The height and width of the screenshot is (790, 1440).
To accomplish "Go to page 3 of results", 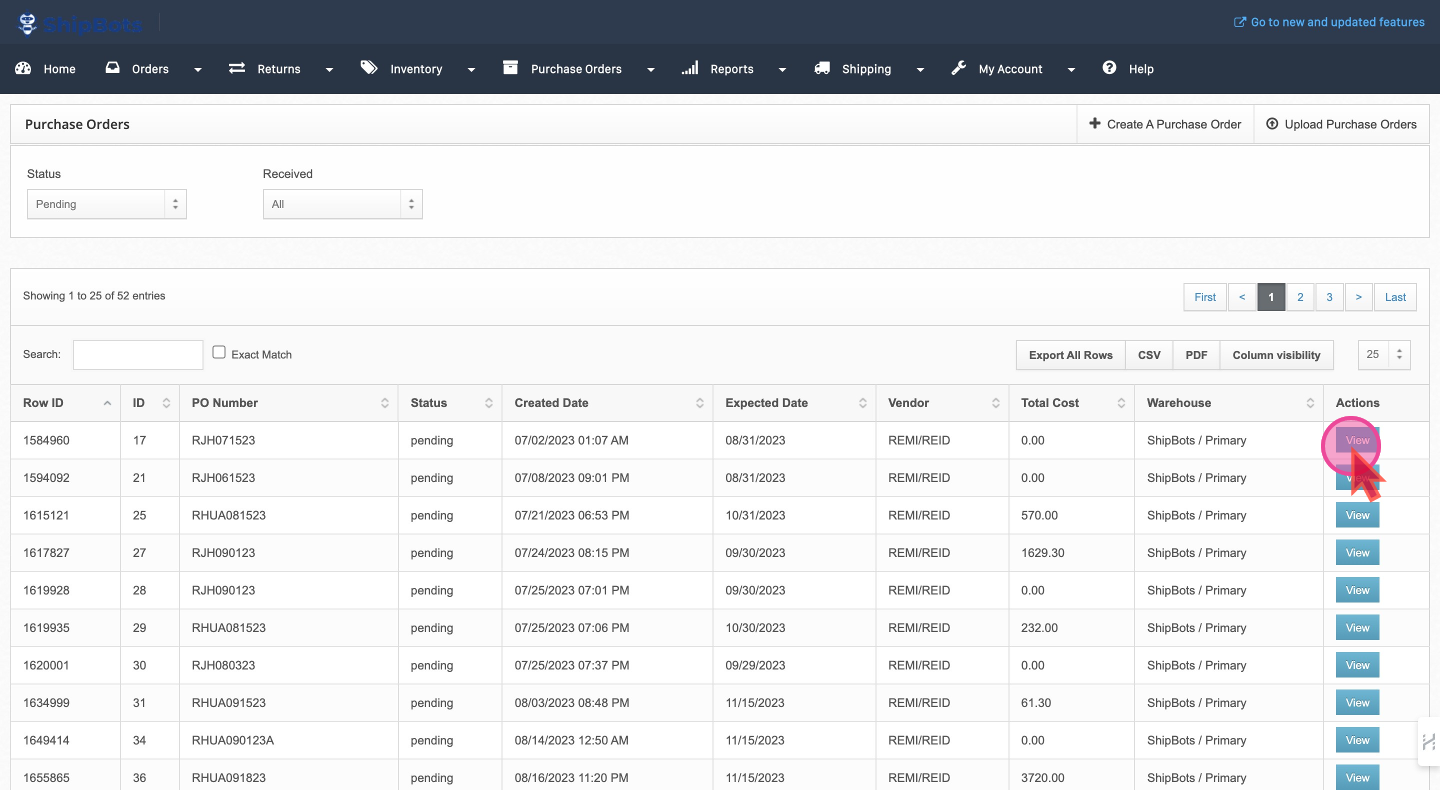I will [x=1329, y=297].
